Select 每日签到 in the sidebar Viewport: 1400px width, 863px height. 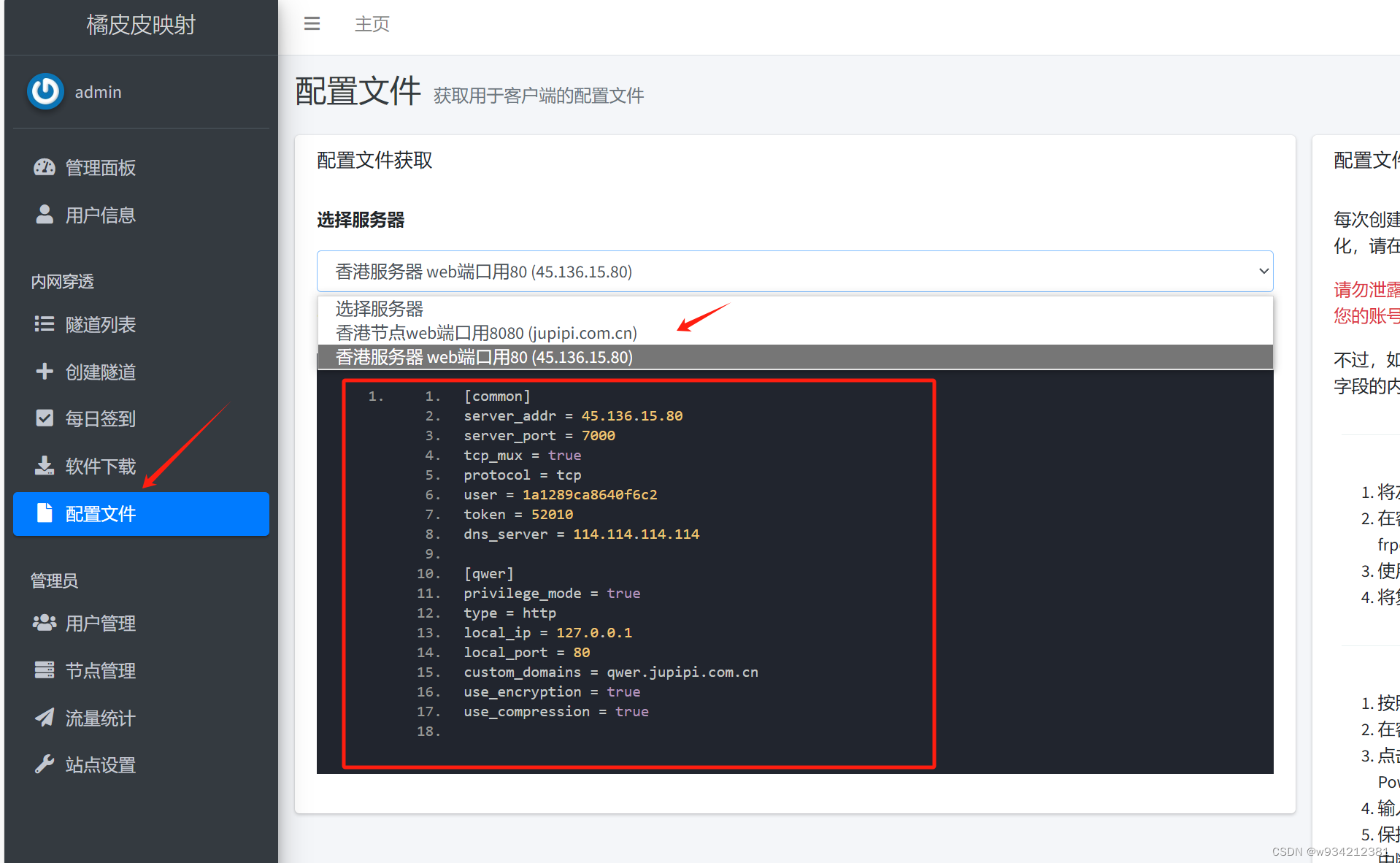coord(141,418)
